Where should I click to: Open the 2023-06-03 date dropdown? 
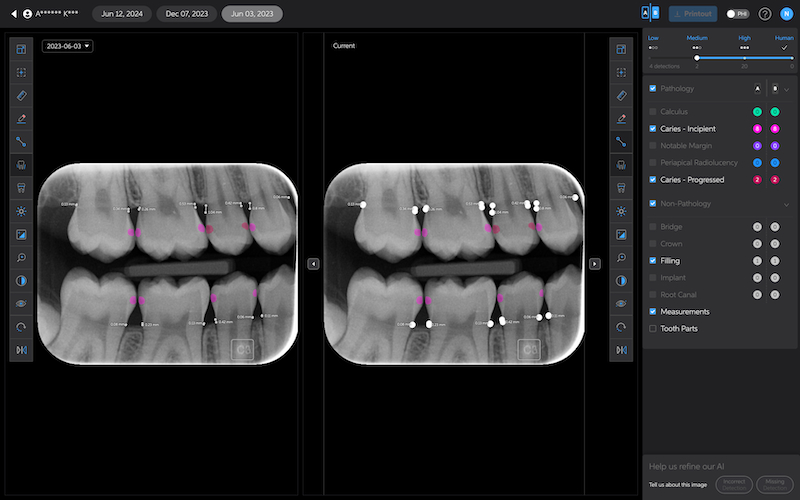[x=67, y=46]
